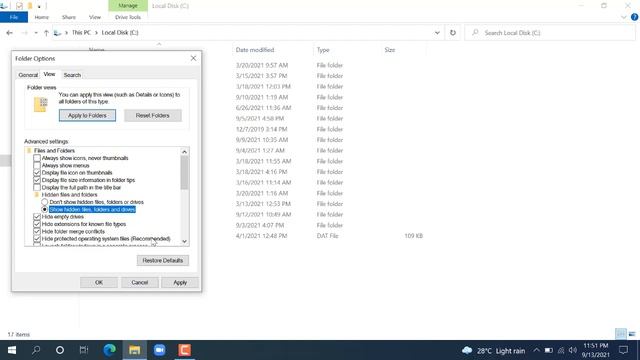Open the File menu

pos(14,17)
